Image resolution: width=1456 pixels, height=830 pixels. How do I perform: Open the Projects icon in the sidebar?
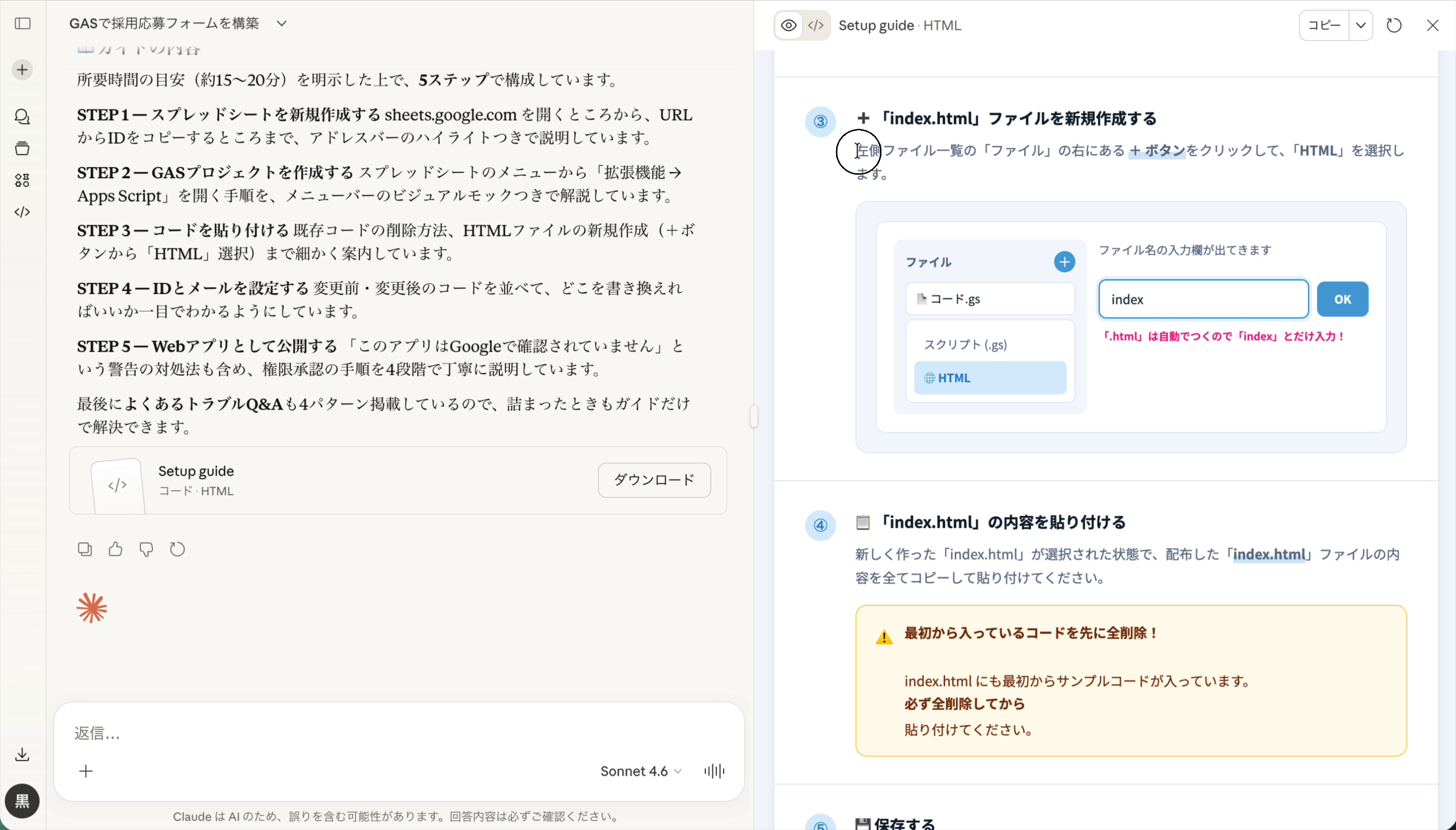pyautogui.click(x=22, y=148)
